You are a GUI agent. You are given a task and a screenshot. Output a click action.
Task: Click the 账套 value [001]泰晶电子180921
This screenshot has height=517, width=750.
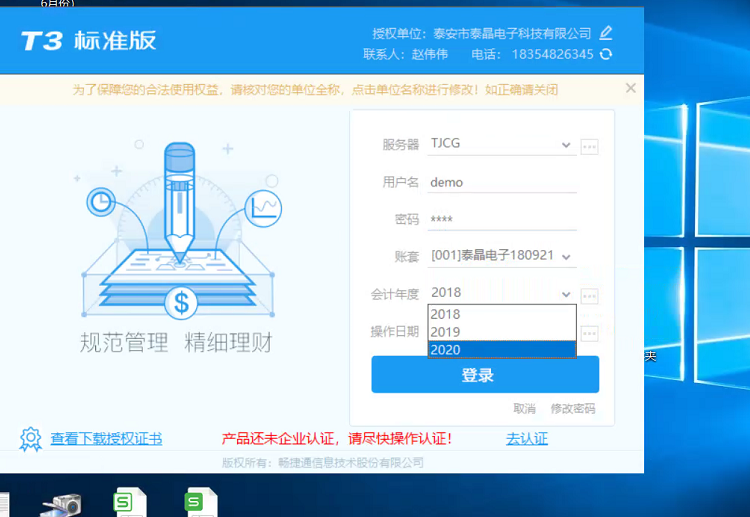click(x=492, y=255)
